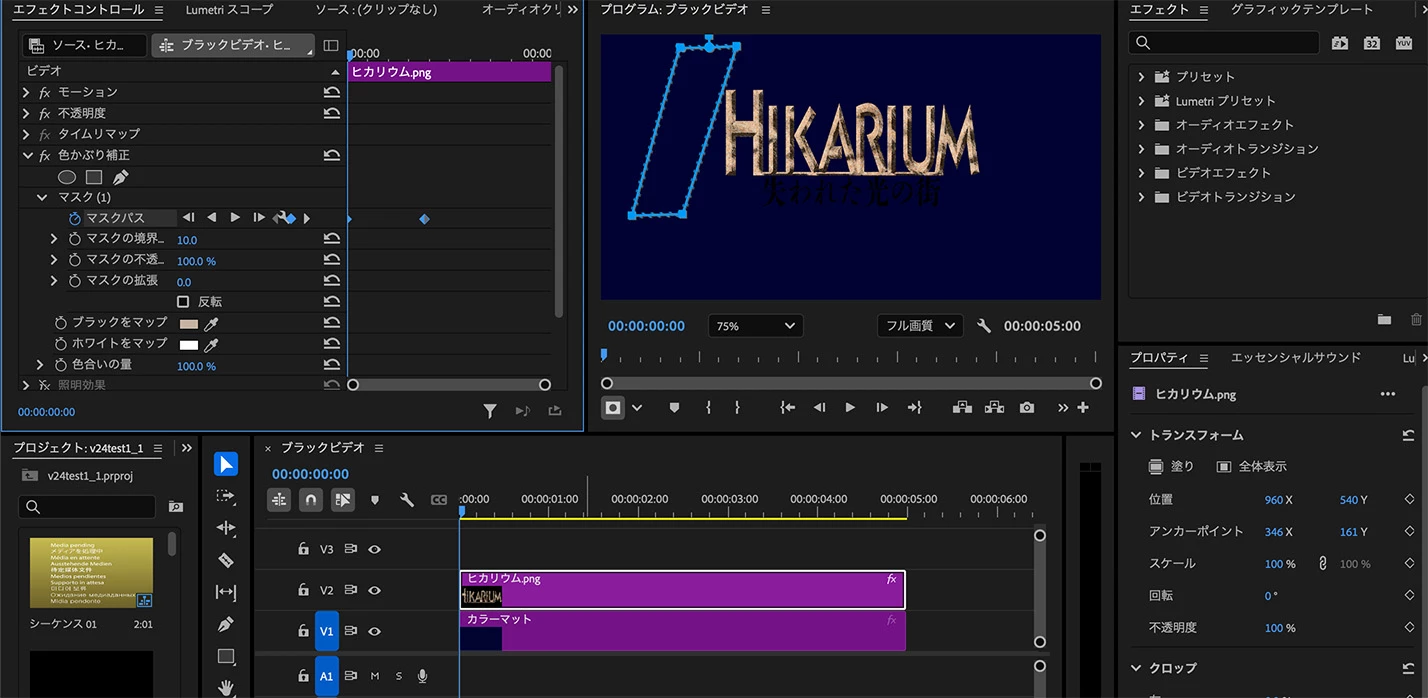Screen dimensions: 1428x698
Task: Click the 塗り button in Properties
Action: click(x=1171, y=466)
